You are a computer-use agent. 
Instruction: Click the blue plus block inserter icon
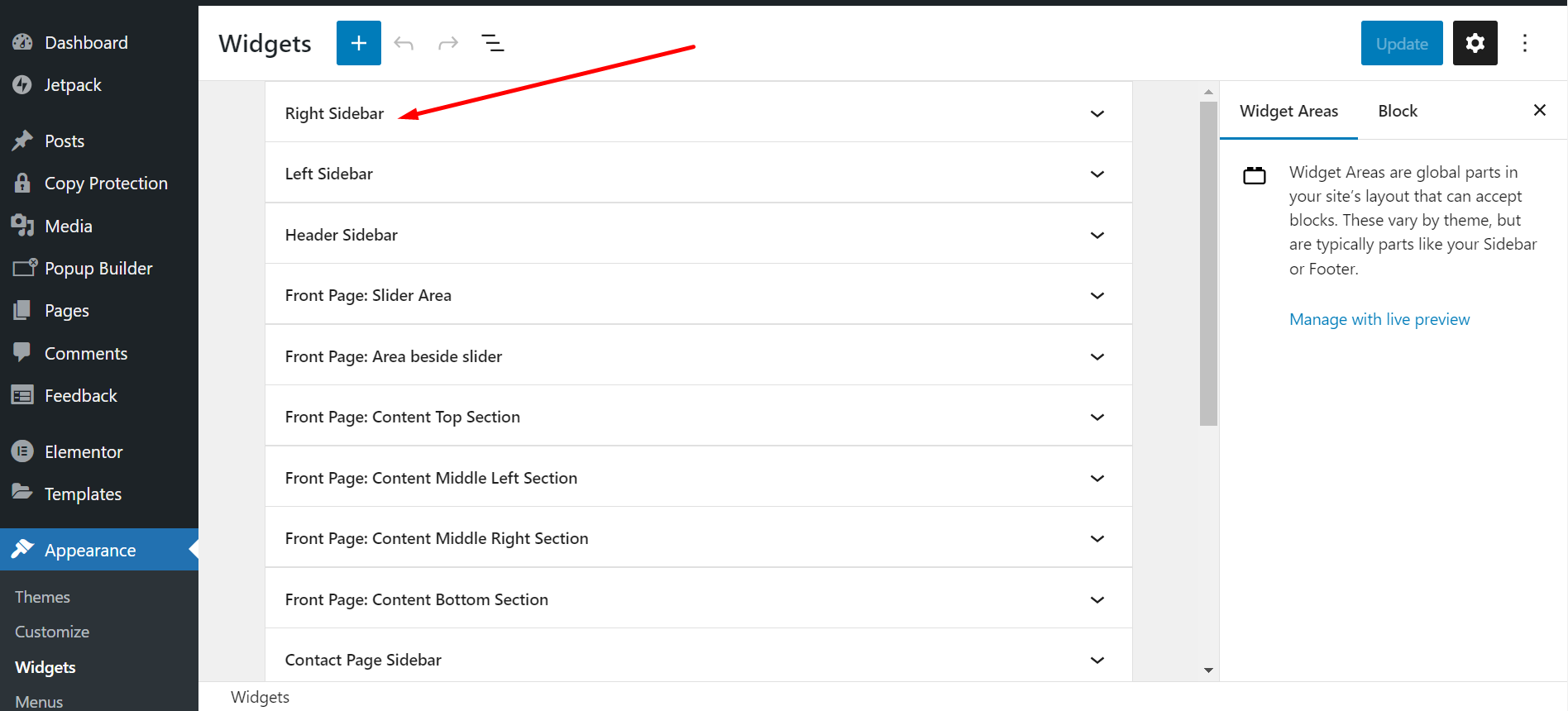tap(358, 43)
